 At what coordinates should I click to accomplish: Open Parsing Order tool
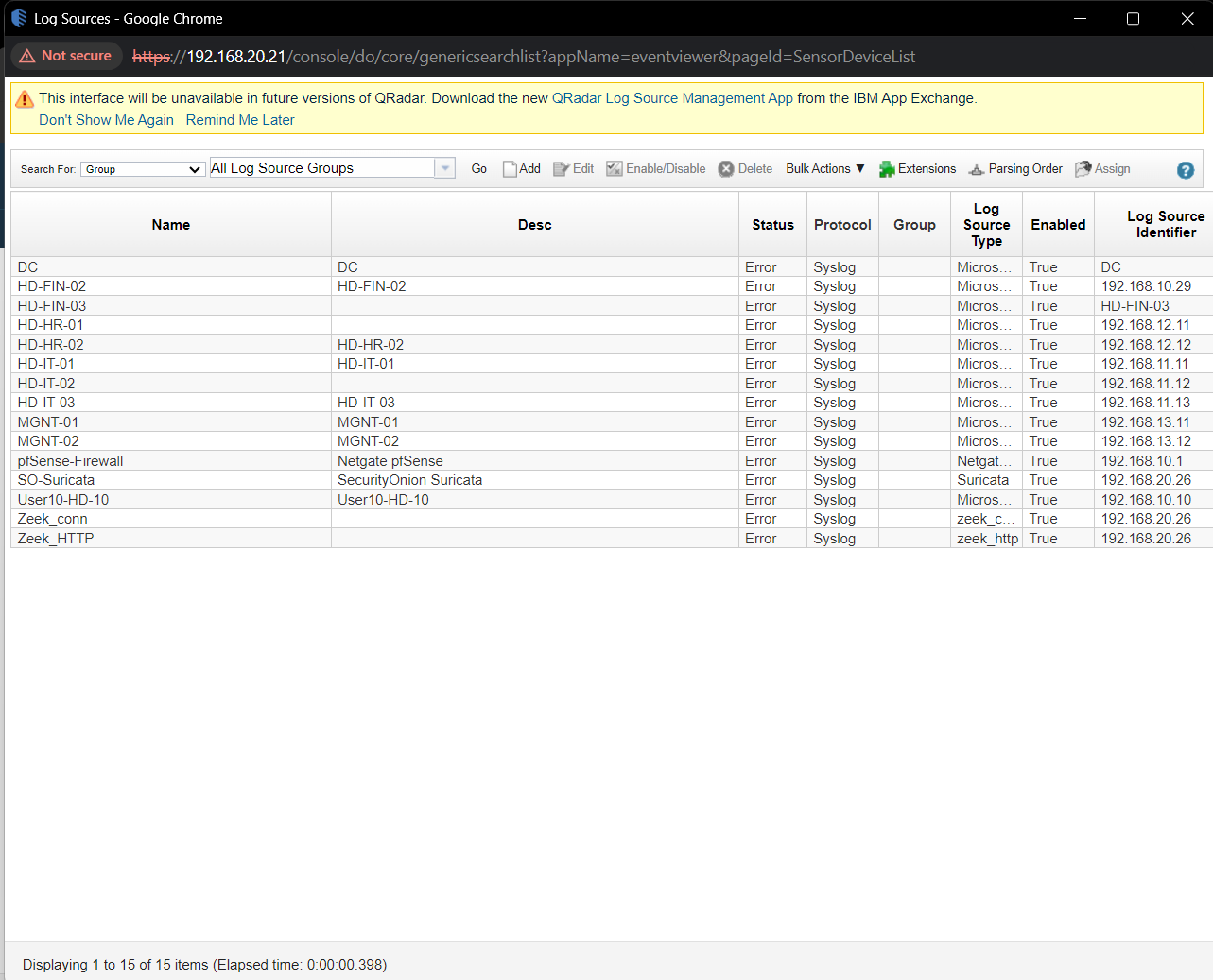pyautogui.click(x=977, y=169)
